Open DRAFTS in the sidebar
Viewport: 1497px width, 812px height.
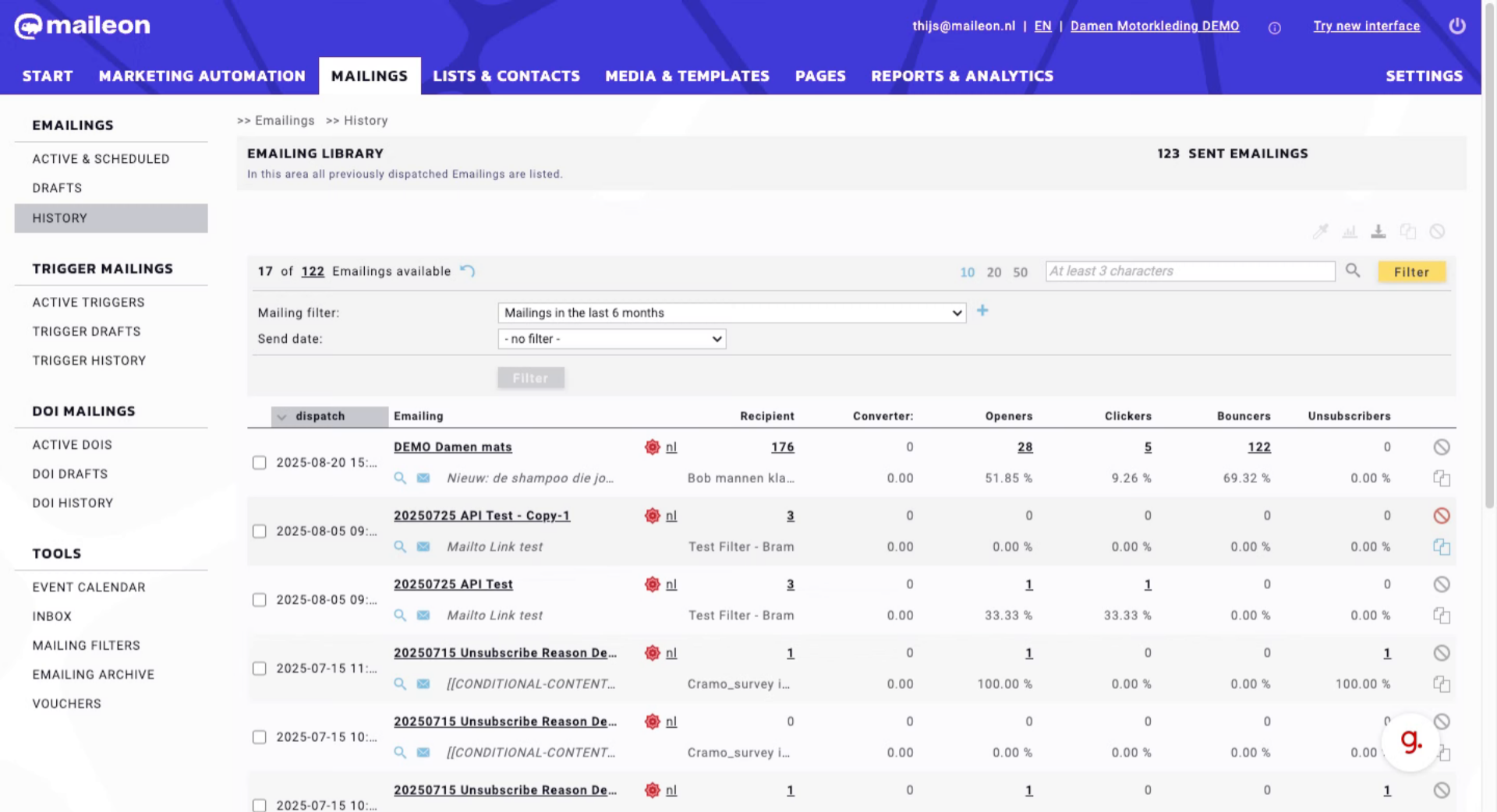pyautogui.click(x=57, y=188)
